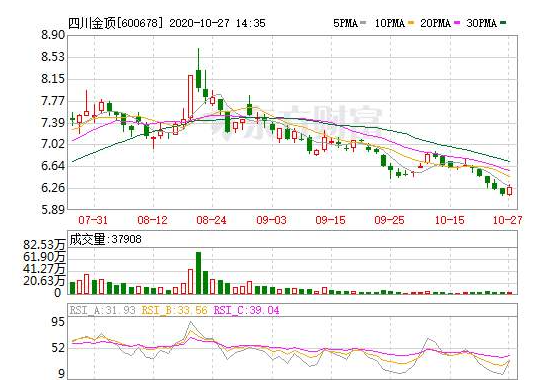
Task: Click the 08-12 date label
Action: 152,220
